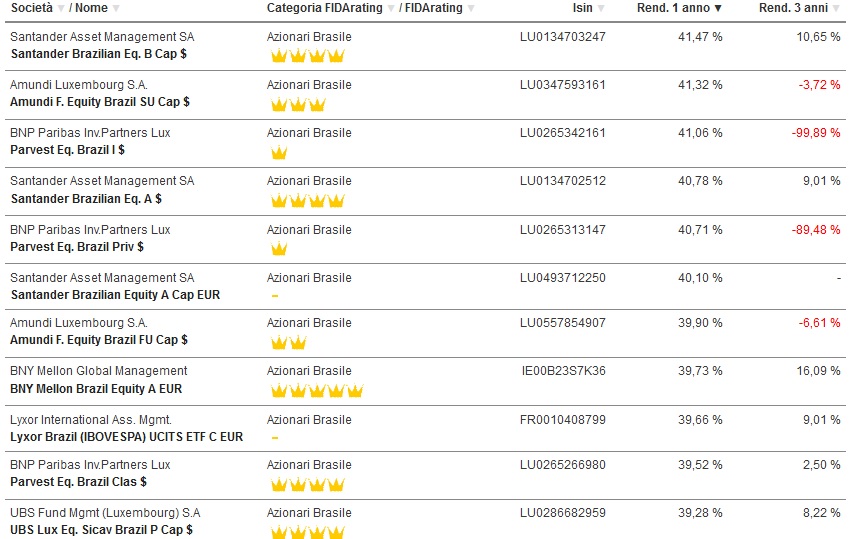Click two-crown rating of Amundi FU Cap
The width and height of the screenshot is (856, 539).
pos(289,342)
